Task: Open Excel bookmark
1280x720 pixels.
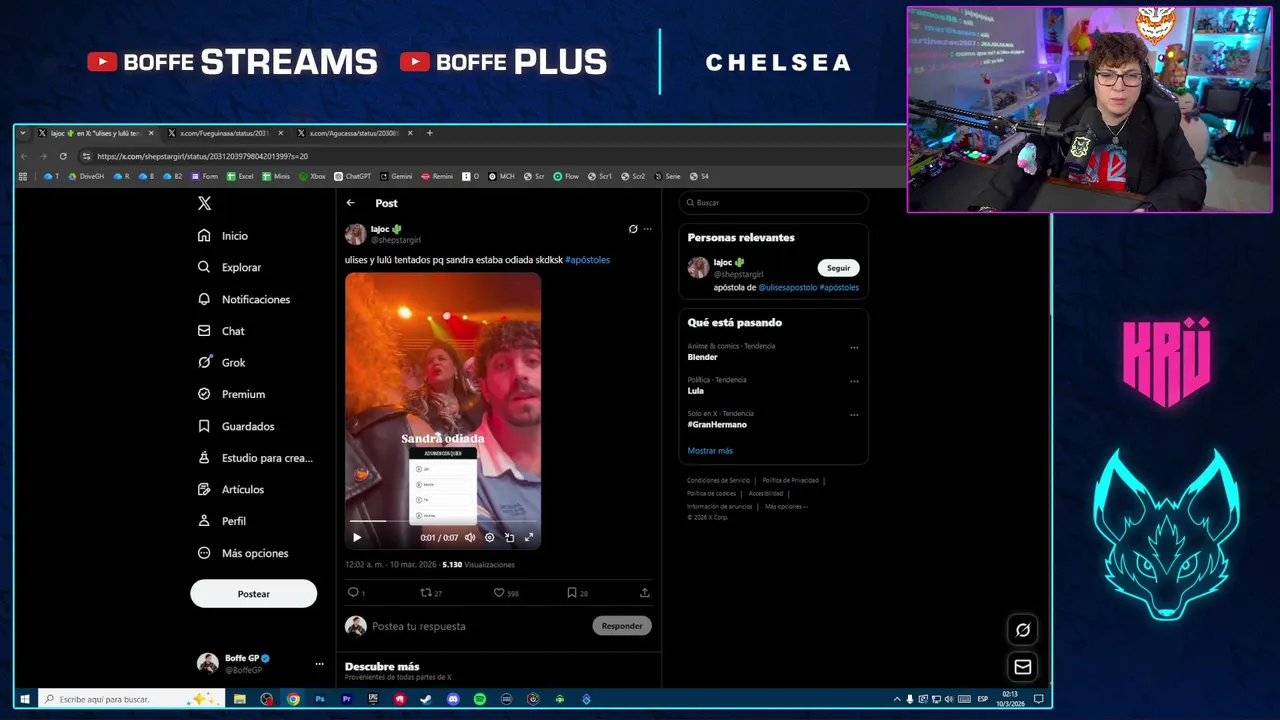Action: pyautogui.click(x=240, y=176)
